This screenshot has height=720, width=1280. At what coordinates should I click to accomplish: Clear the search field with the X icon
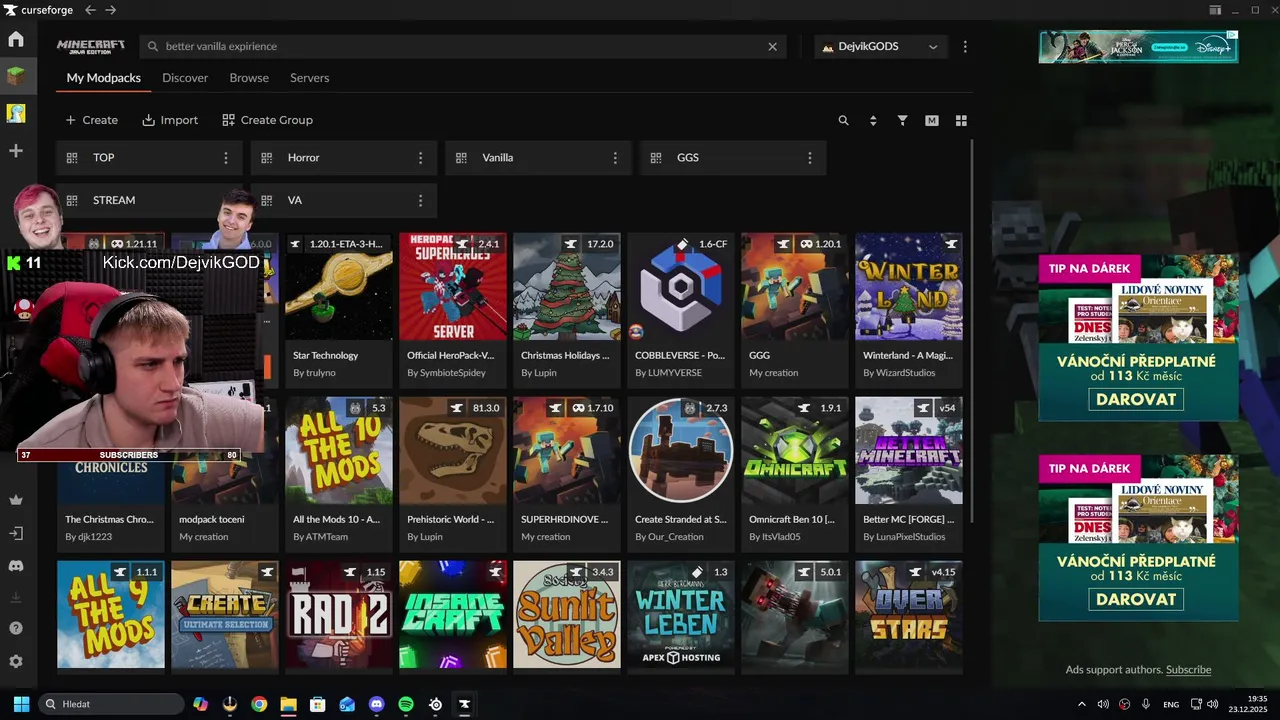(772, 46)
